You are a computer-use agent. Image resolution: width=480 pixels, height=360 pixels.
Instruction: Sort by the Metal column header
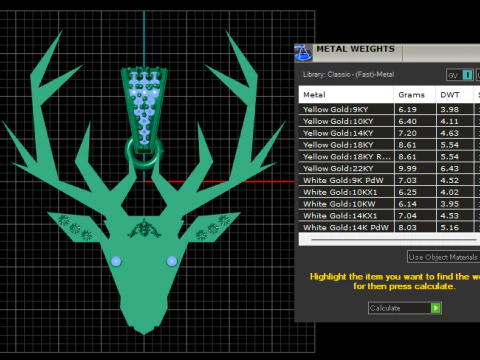click(x=346, y=95)
